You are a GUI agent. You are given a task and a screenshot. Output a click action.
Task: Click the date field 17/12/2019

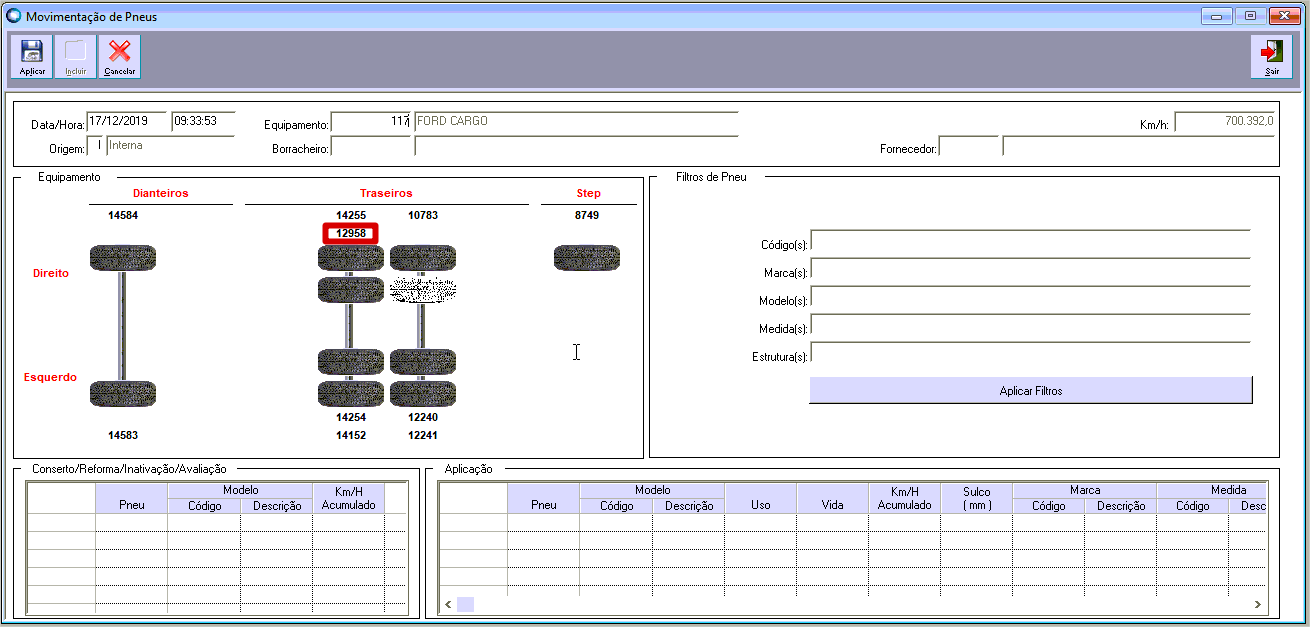pyautogui.click(x=127, y=122)
